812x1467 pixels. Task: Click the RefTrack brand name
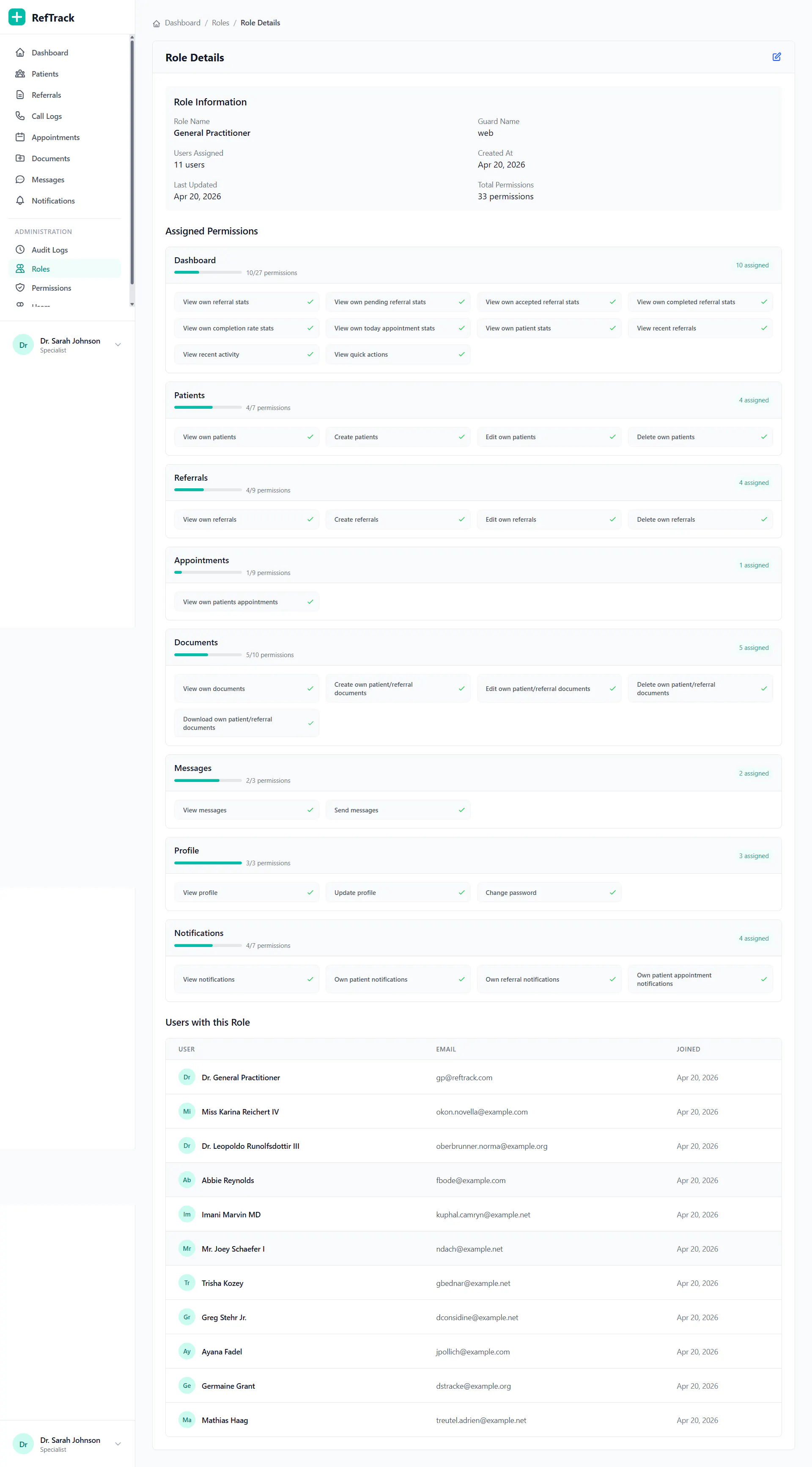pos(53,18)
